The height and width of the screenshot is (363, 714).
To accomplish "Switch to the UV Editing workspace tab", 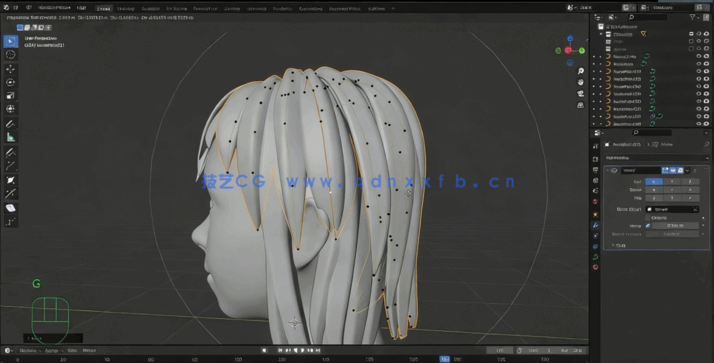I will tap(176, 8).
